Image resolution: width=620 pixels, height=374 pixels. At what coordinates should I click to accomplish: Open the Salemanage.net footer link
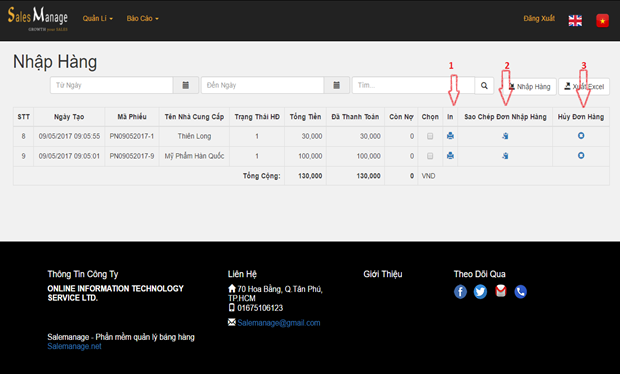tap(74, 346)
